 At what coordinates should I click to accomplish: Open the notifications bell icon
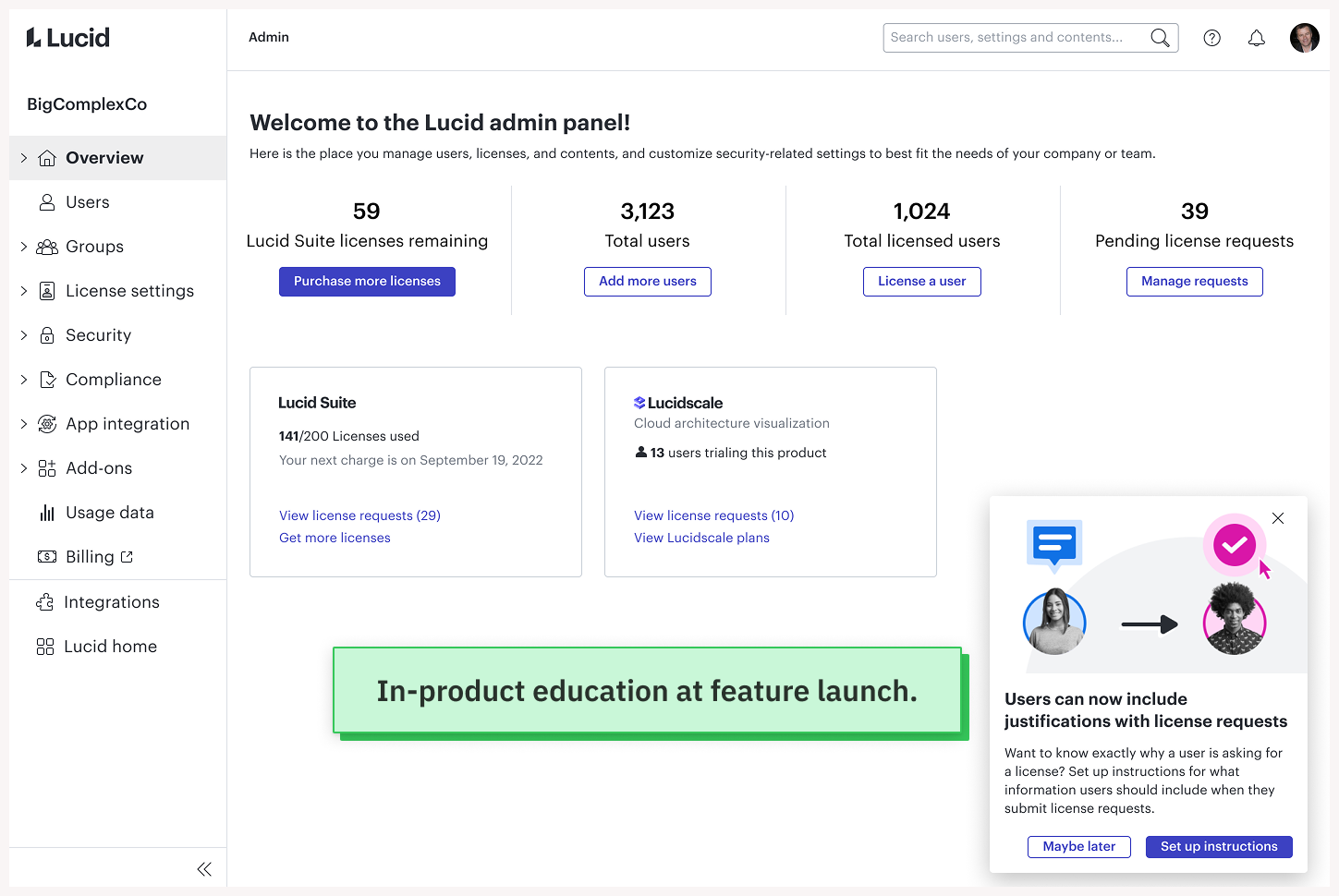point(1256,38)
